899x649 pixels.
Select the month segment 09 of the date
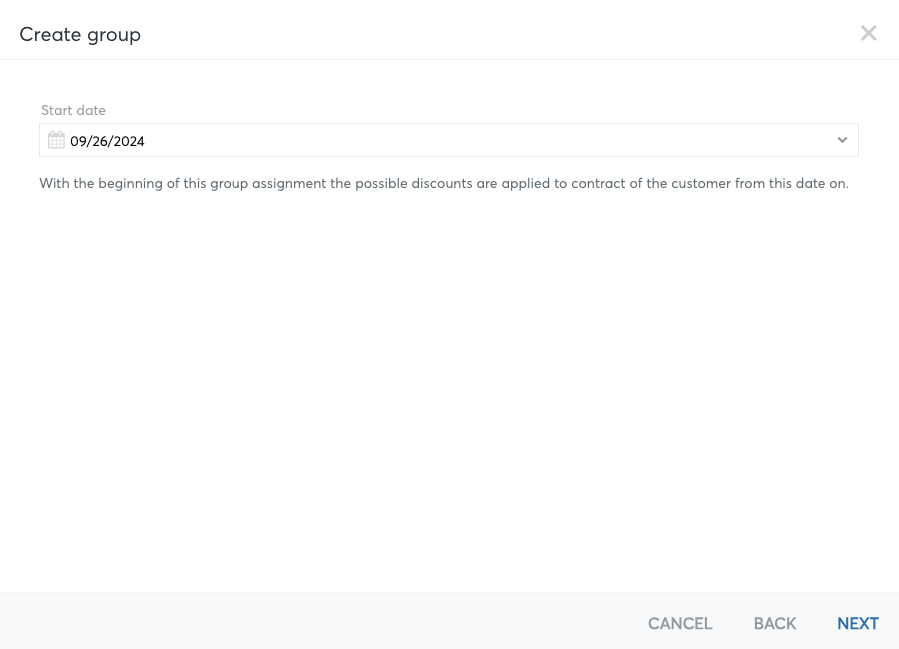coord(77,141)
